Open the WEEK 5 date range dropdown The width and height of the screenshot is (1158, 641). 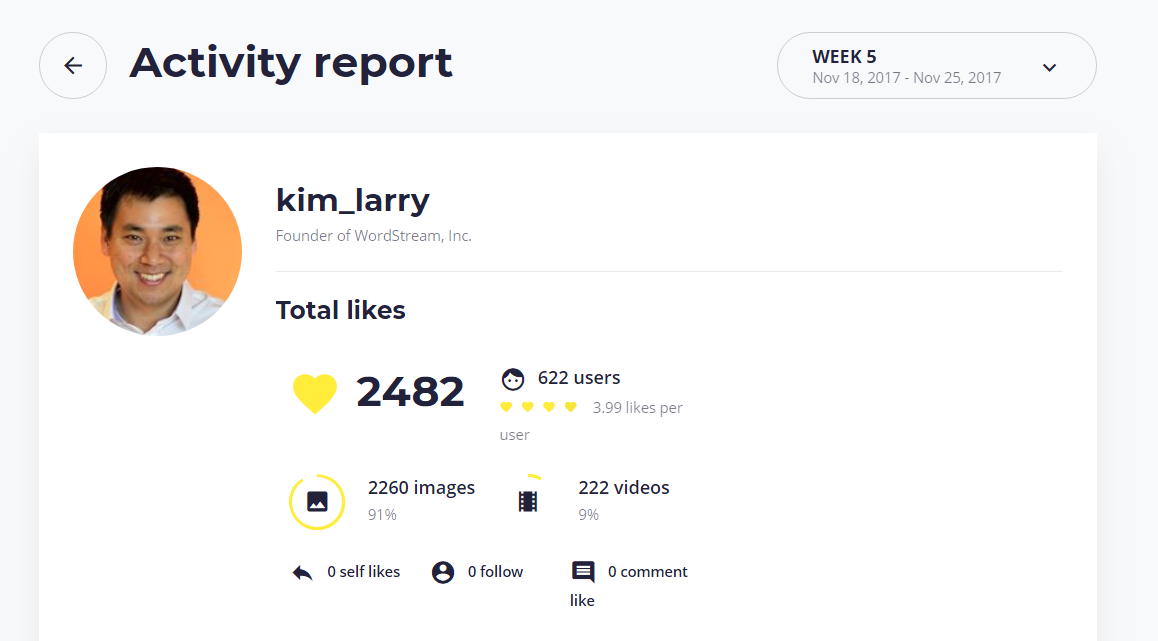[936, 66]
